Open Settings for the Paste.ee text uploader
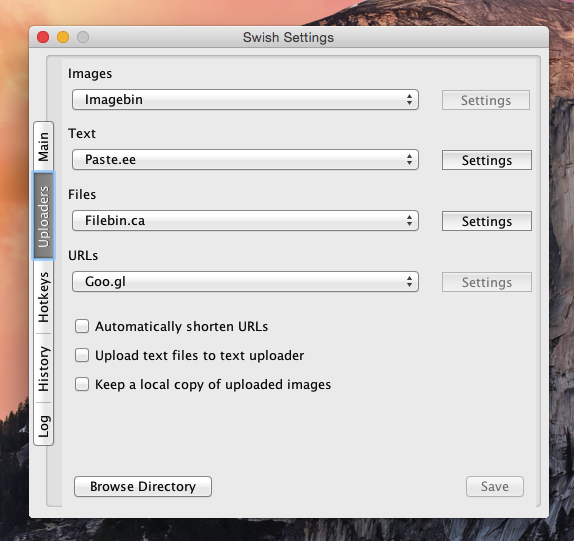Screen dimensions: 574x541 [487, 160]
